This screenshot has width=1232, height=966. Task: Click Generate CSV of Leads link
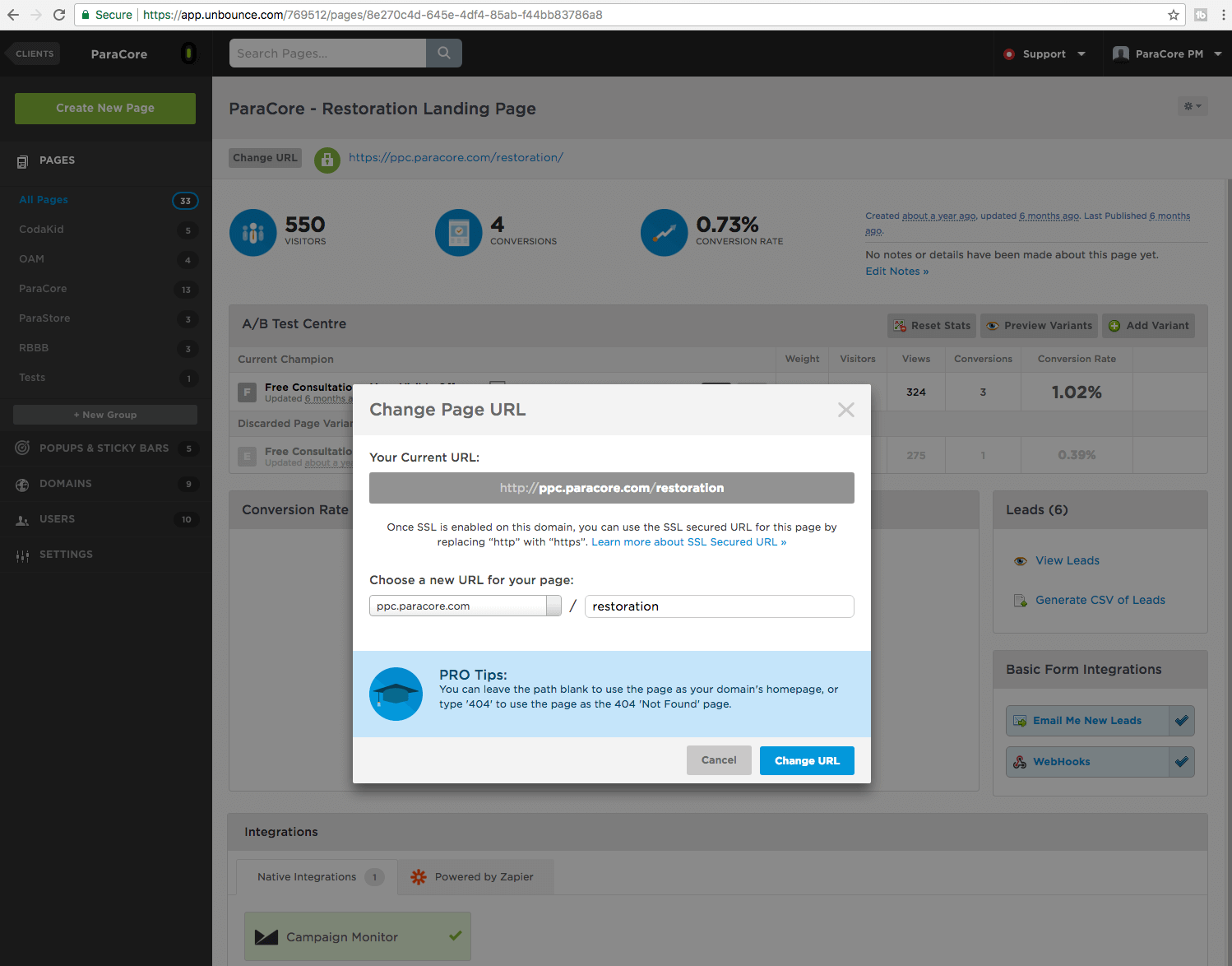pos(1100,601)
